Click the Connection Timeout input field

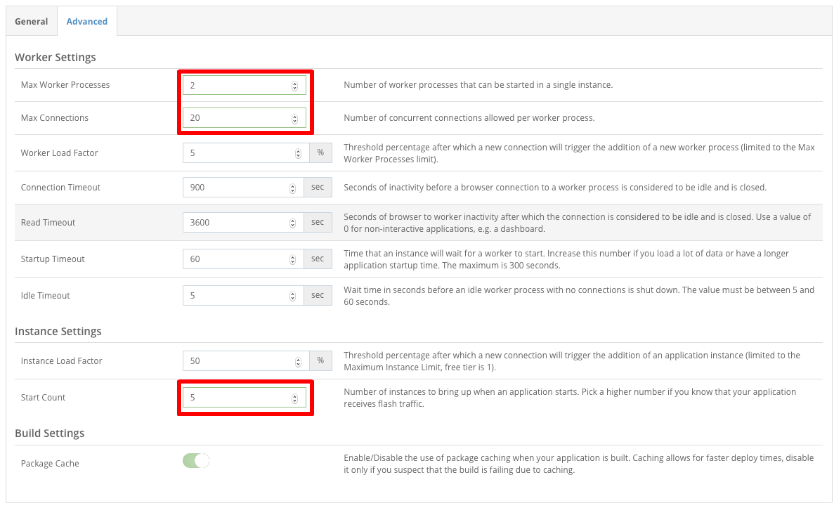[x=236, y=188]
